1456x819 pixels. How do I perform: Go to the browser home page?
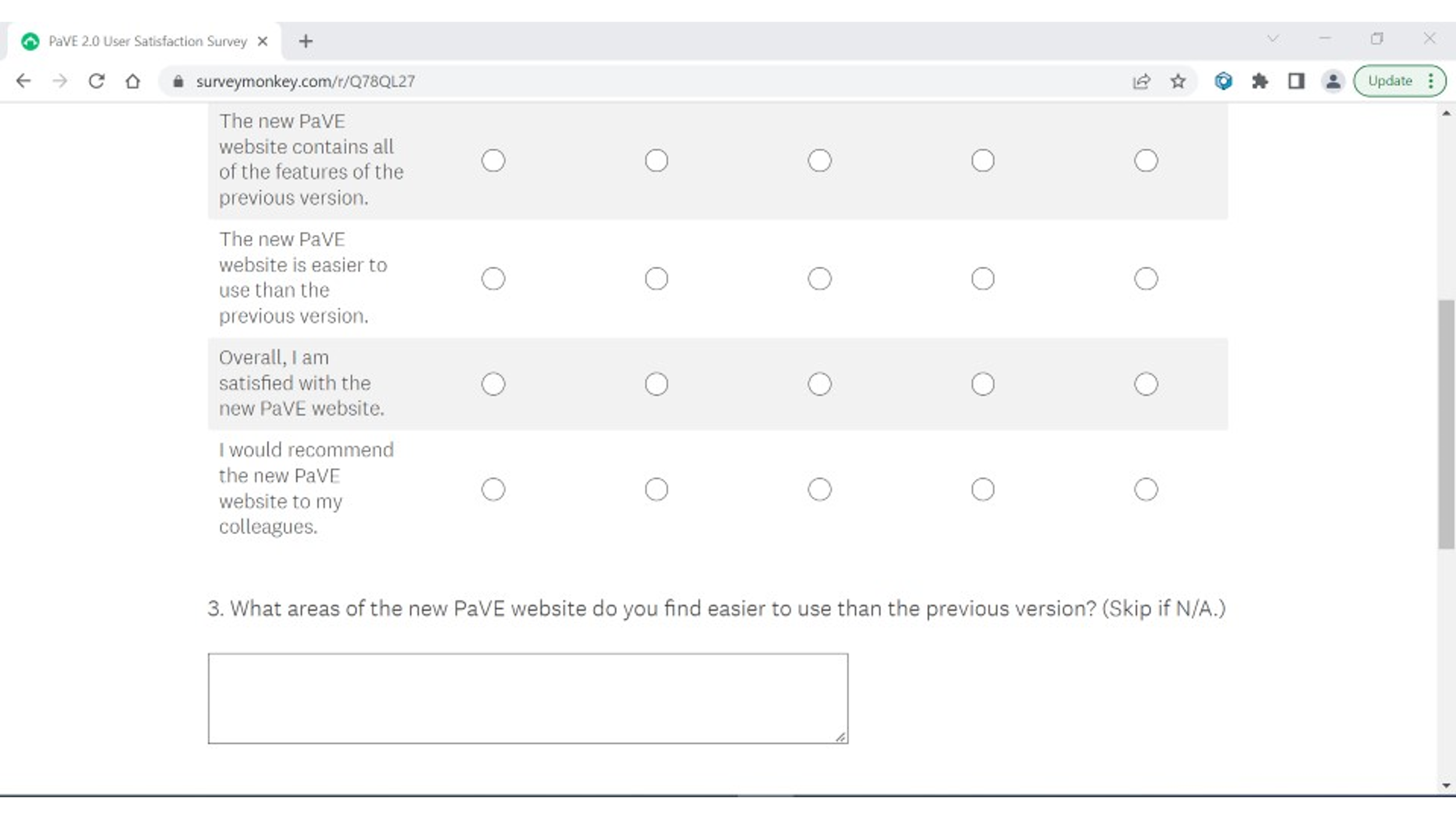click(x=133, y=80)
